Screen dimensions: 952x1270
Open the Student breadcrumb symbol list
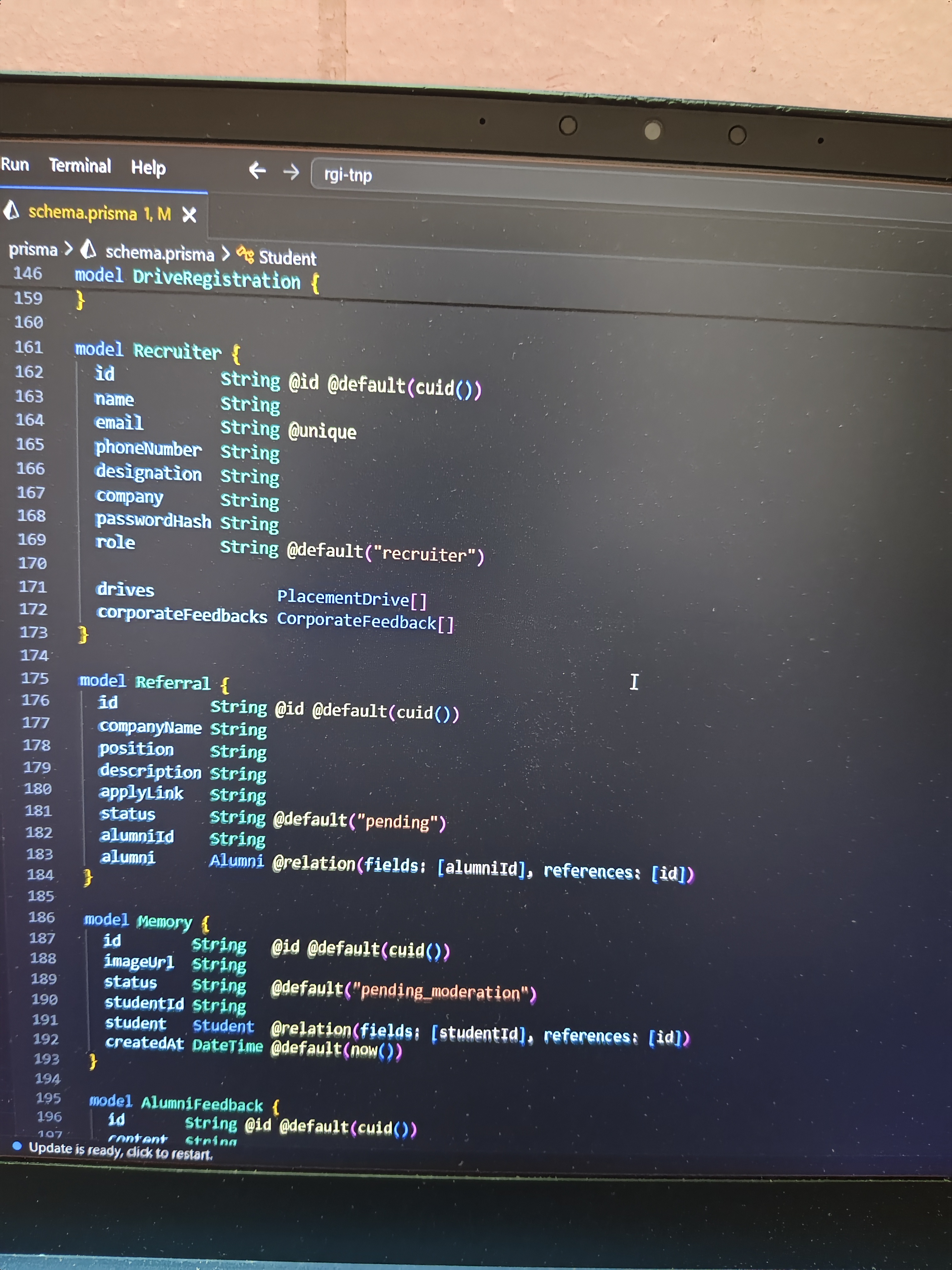[x=287, y=258]
